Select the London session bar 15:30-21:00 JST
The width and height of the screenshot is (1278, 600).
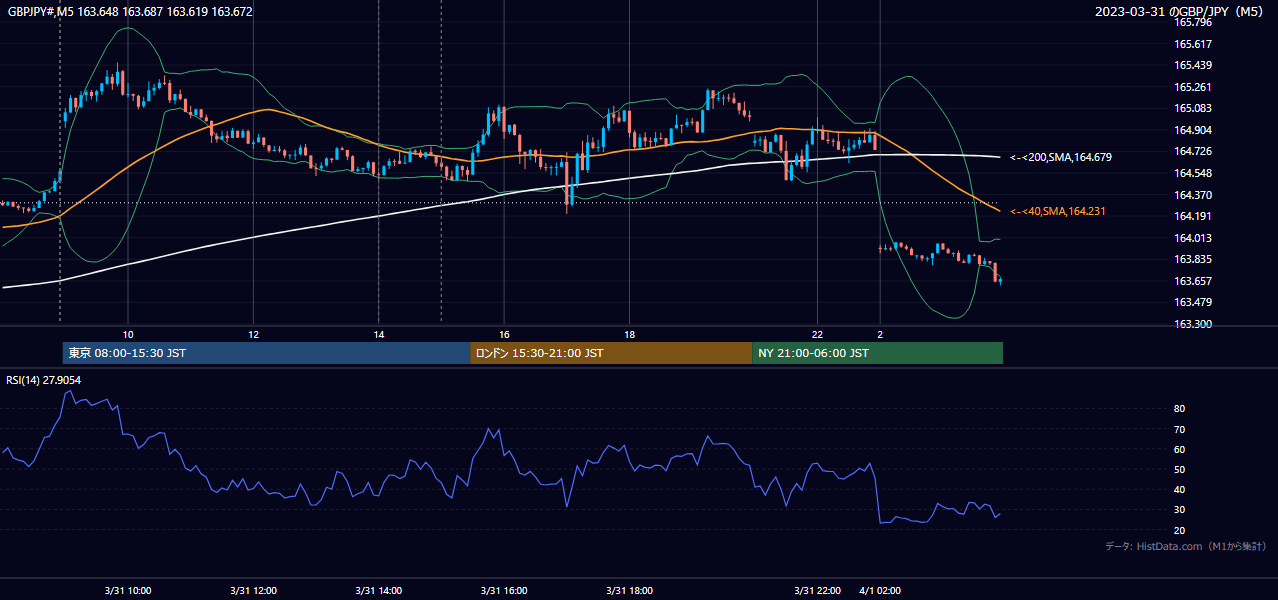611,353
